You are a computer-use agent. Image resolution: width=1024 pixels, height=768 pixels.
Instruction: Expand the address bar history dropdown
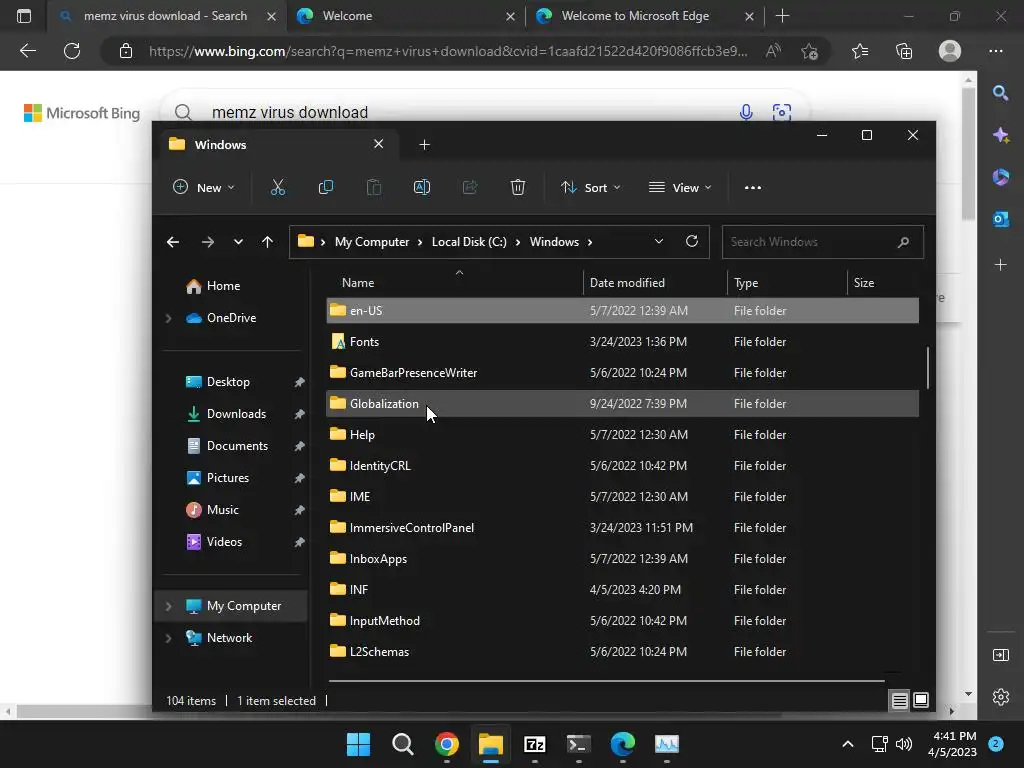659,241
